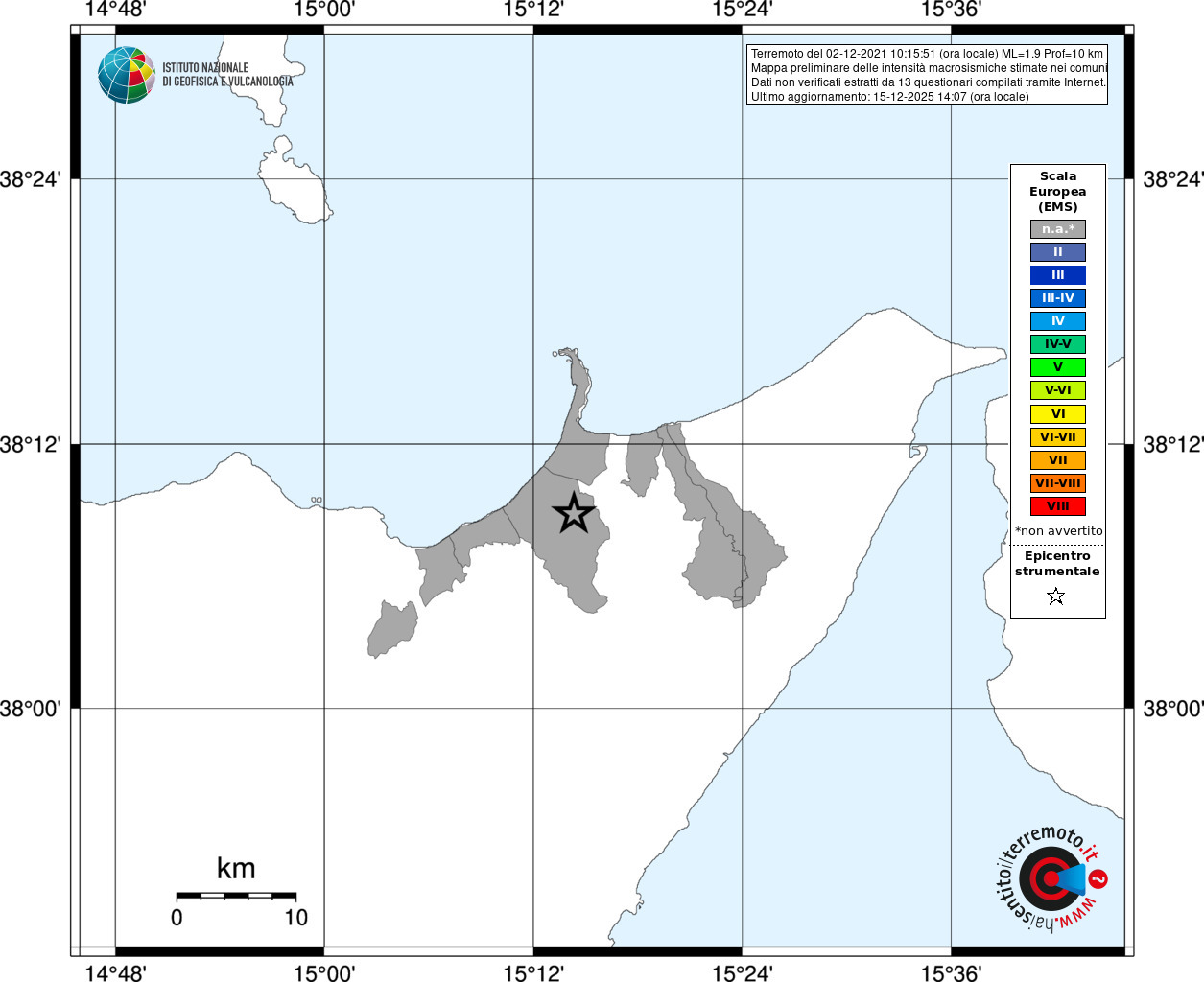Click the INGV globe logo

tap(127, 75)
